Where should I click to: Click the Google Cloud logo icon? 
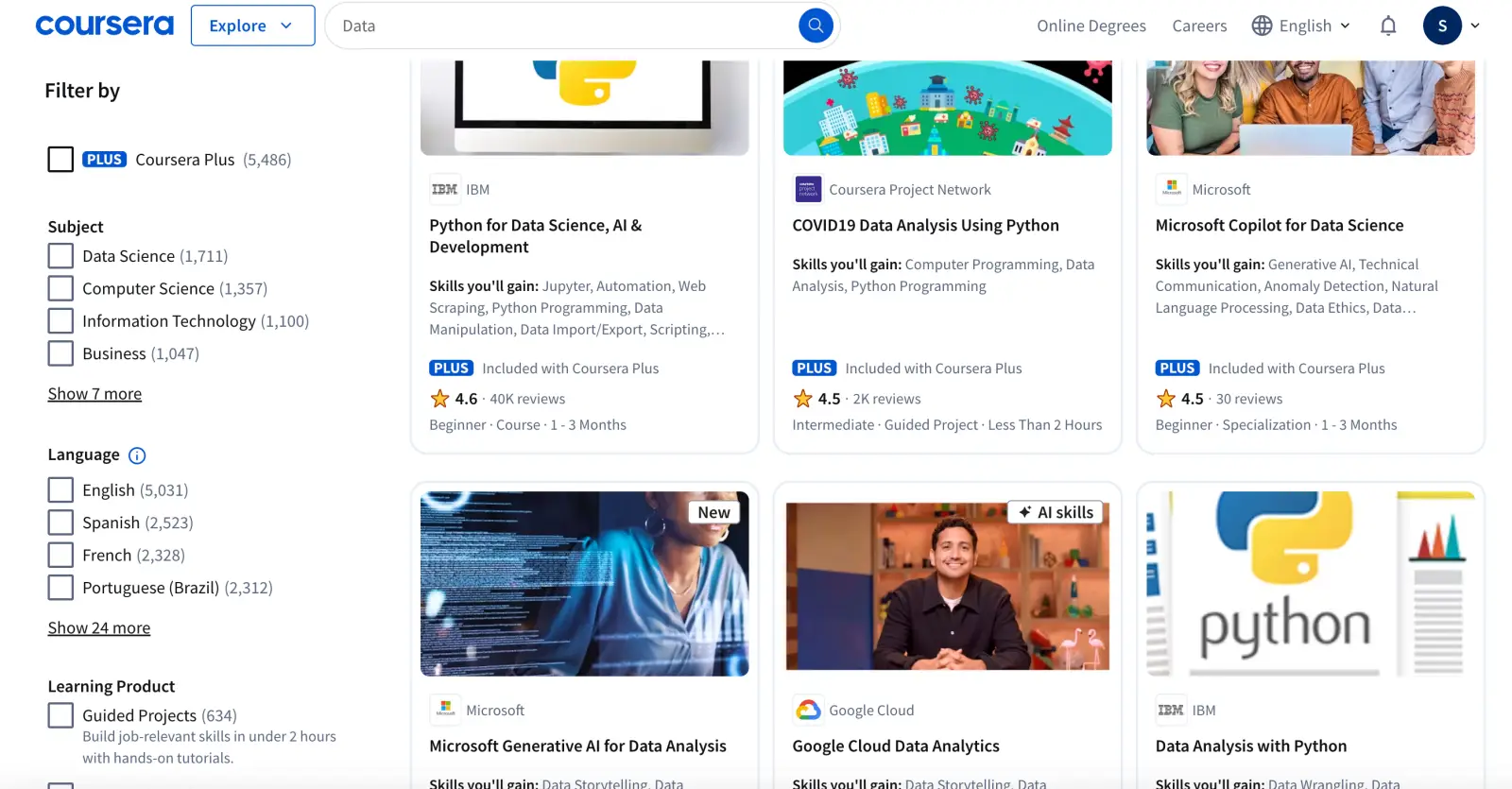(808, 710)
